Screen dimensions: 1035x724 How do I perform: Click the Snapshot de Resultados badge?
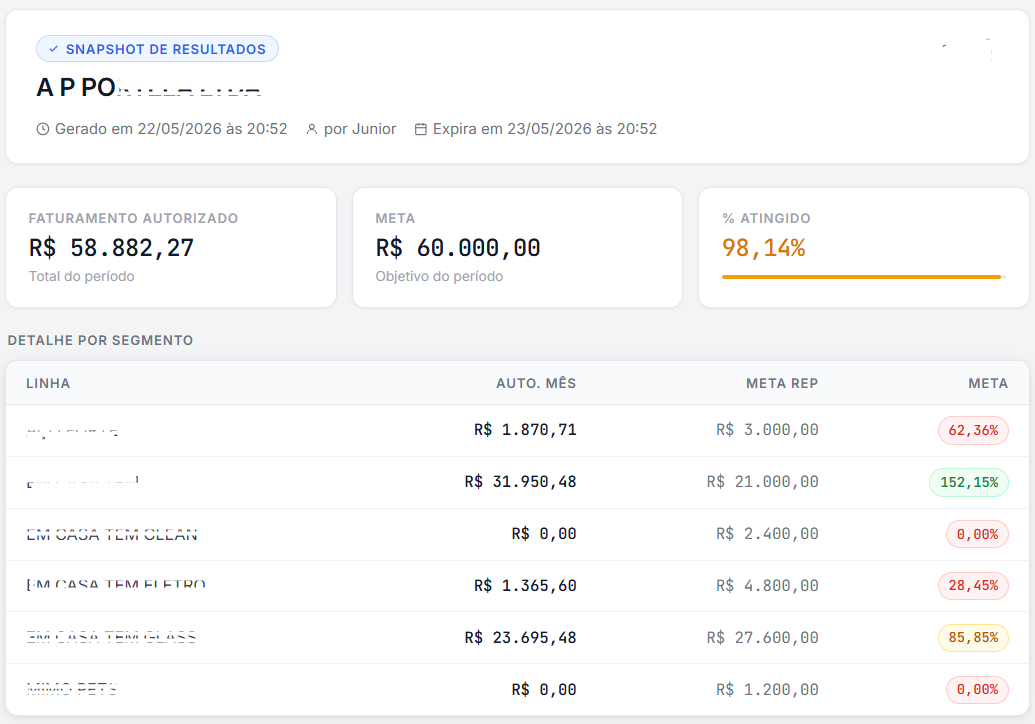[x=157, y=49]
